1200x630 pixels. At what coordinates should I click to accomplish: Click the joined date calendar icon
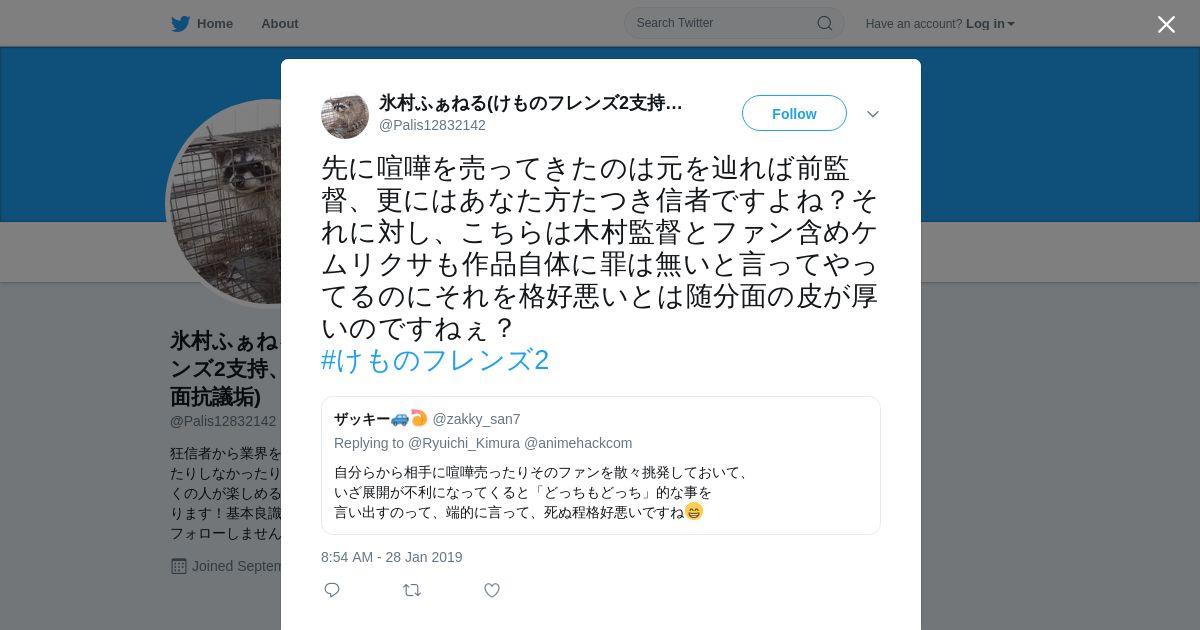coord(179,566)
